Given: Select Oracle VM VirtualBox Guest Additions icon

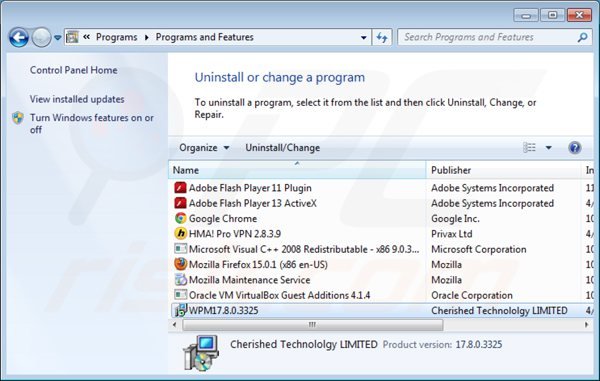Looking at the screenshot, I should 180,295.
